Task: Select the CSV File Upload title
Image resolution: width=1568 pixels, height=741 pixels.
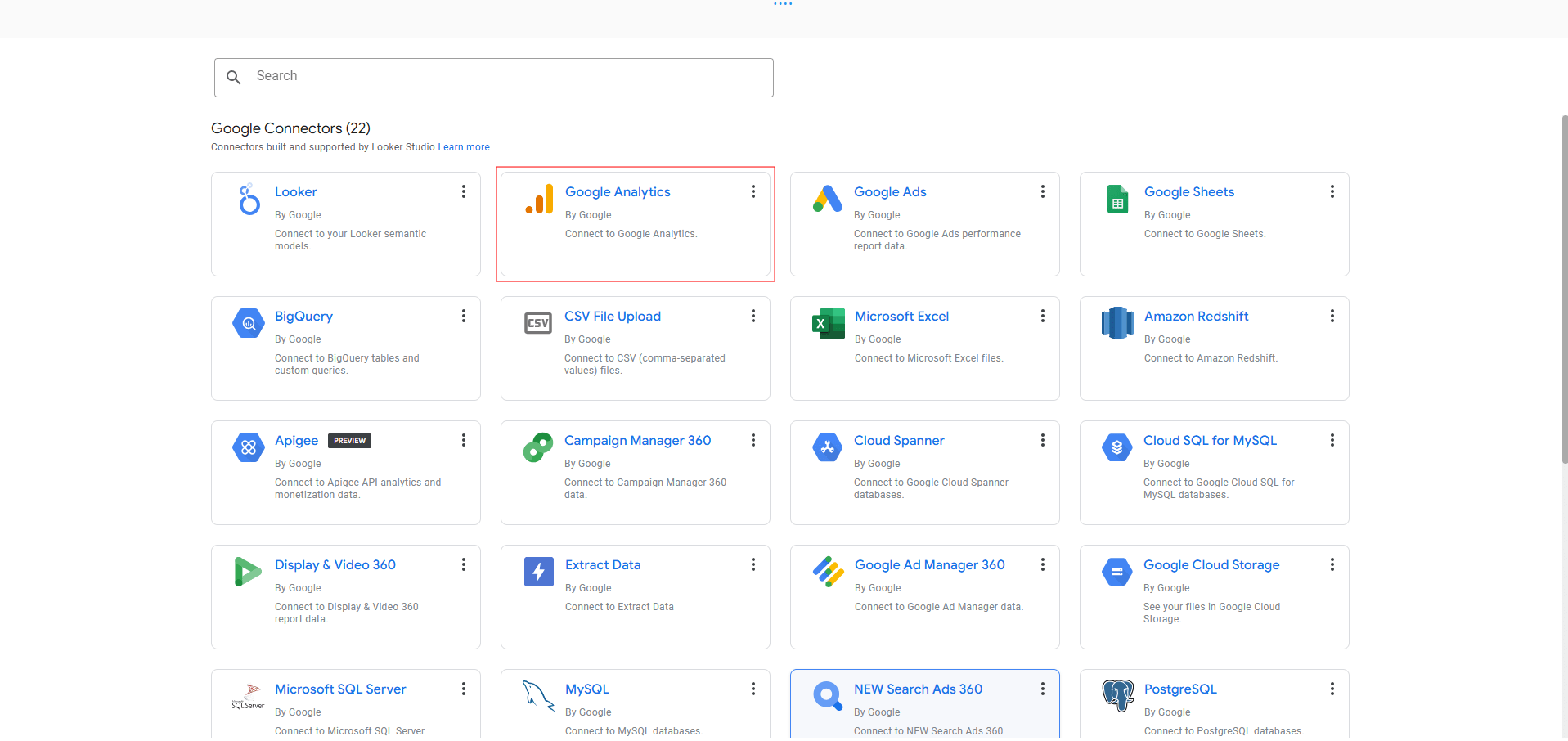Action: click(x=613, y=316)
